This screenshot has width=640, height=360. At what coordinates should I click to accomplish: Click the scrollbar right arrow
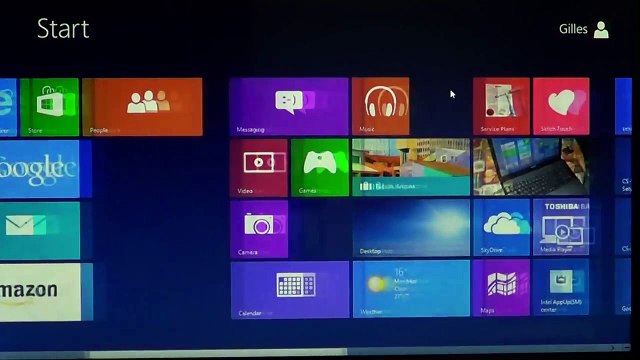click(x=612, y=348)
